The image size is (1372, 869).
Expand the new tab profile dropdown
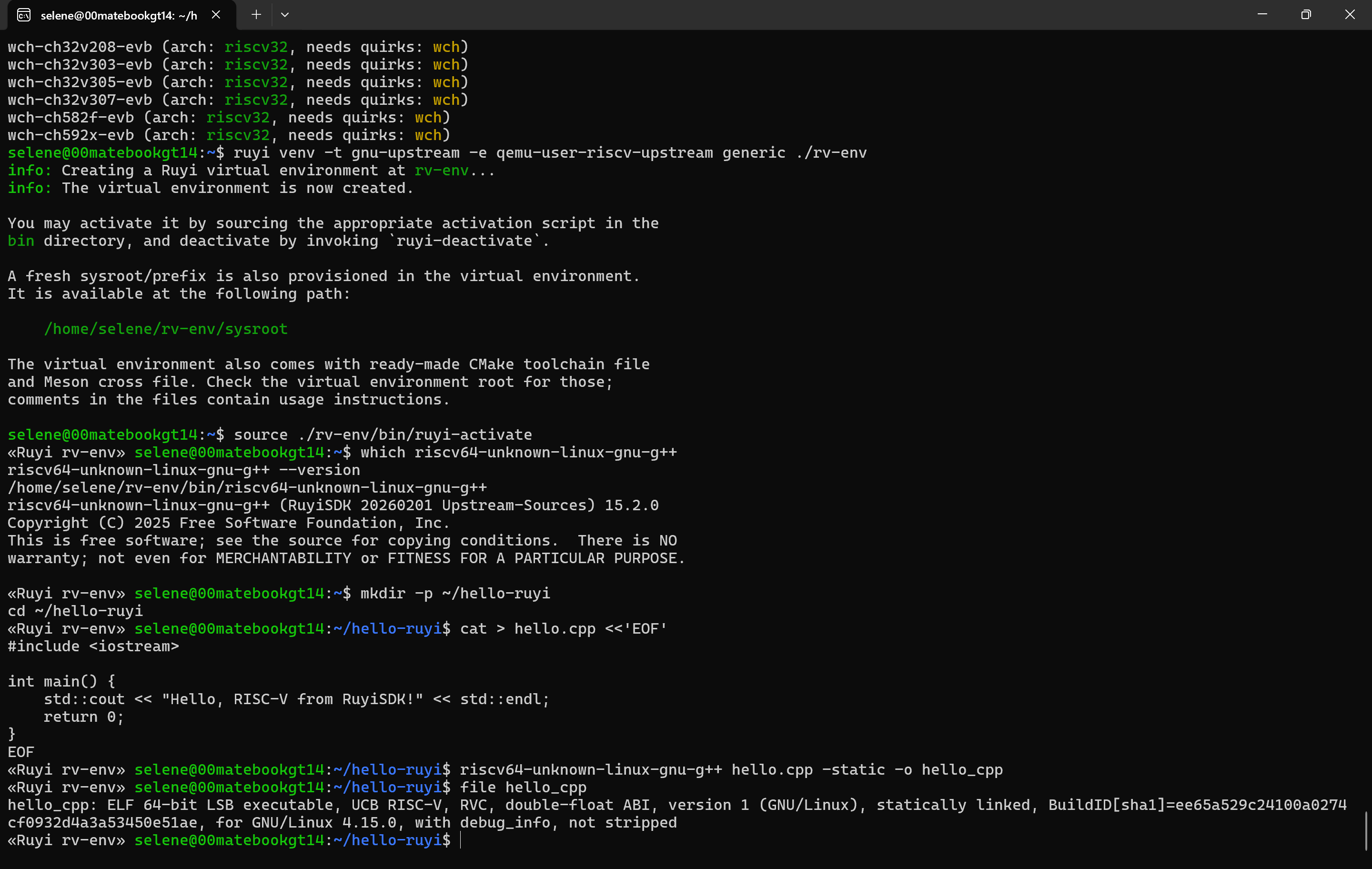pyautogui.click(x=285, y=15)
